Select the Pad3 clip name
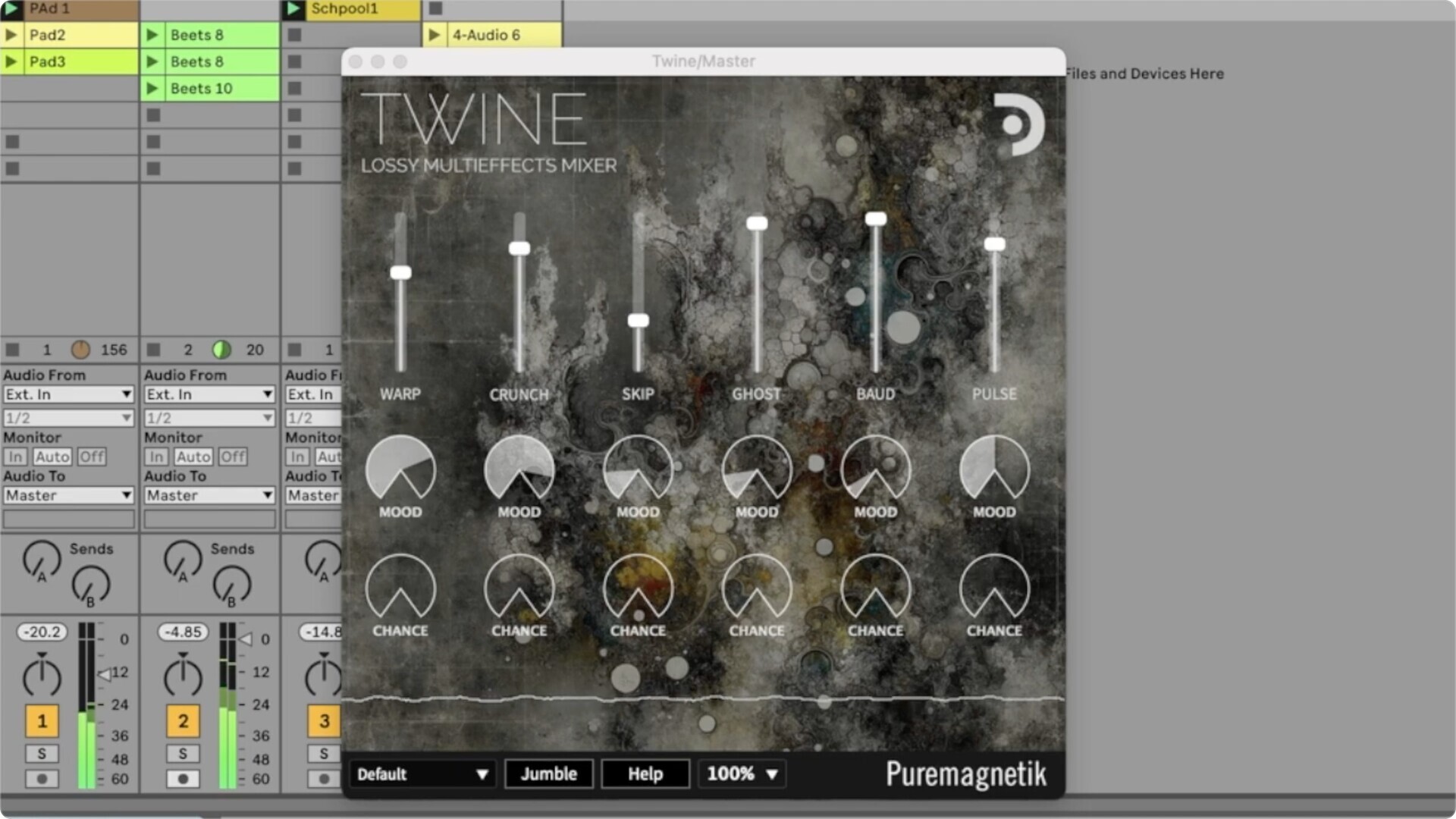This screenshot has height=819, width=1456. click(47, 61)
